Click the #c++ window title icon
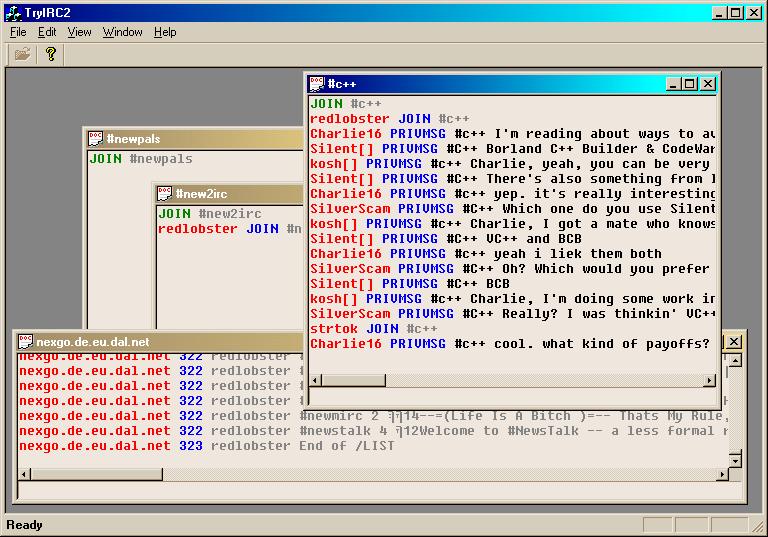Image resolution: width=768 pixels, height=537 pixels. click(x=316, y=84)
